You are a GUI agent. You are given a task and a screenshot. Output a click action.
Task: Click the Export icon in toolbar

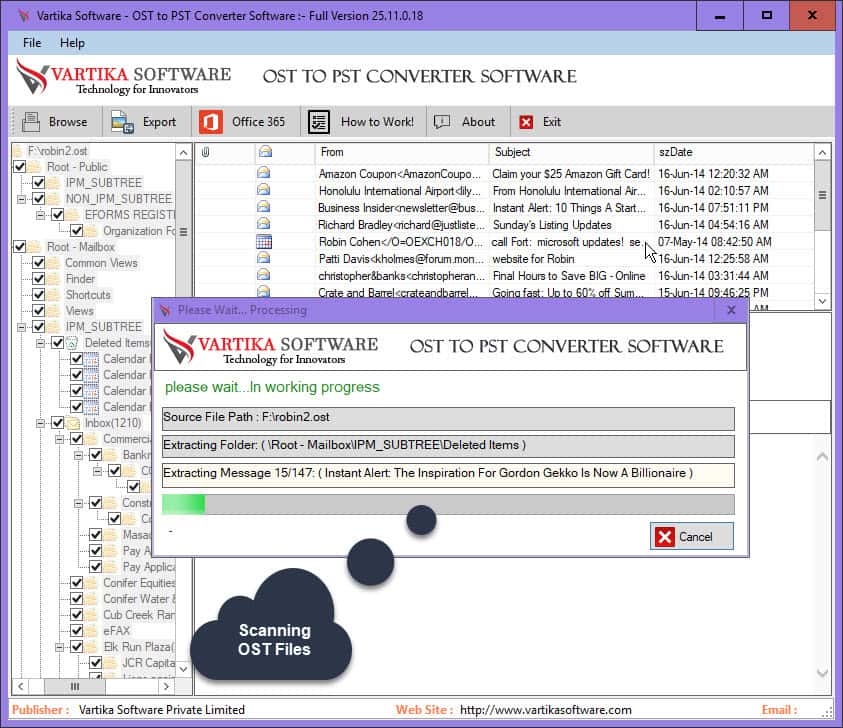[x=122, y=122]
